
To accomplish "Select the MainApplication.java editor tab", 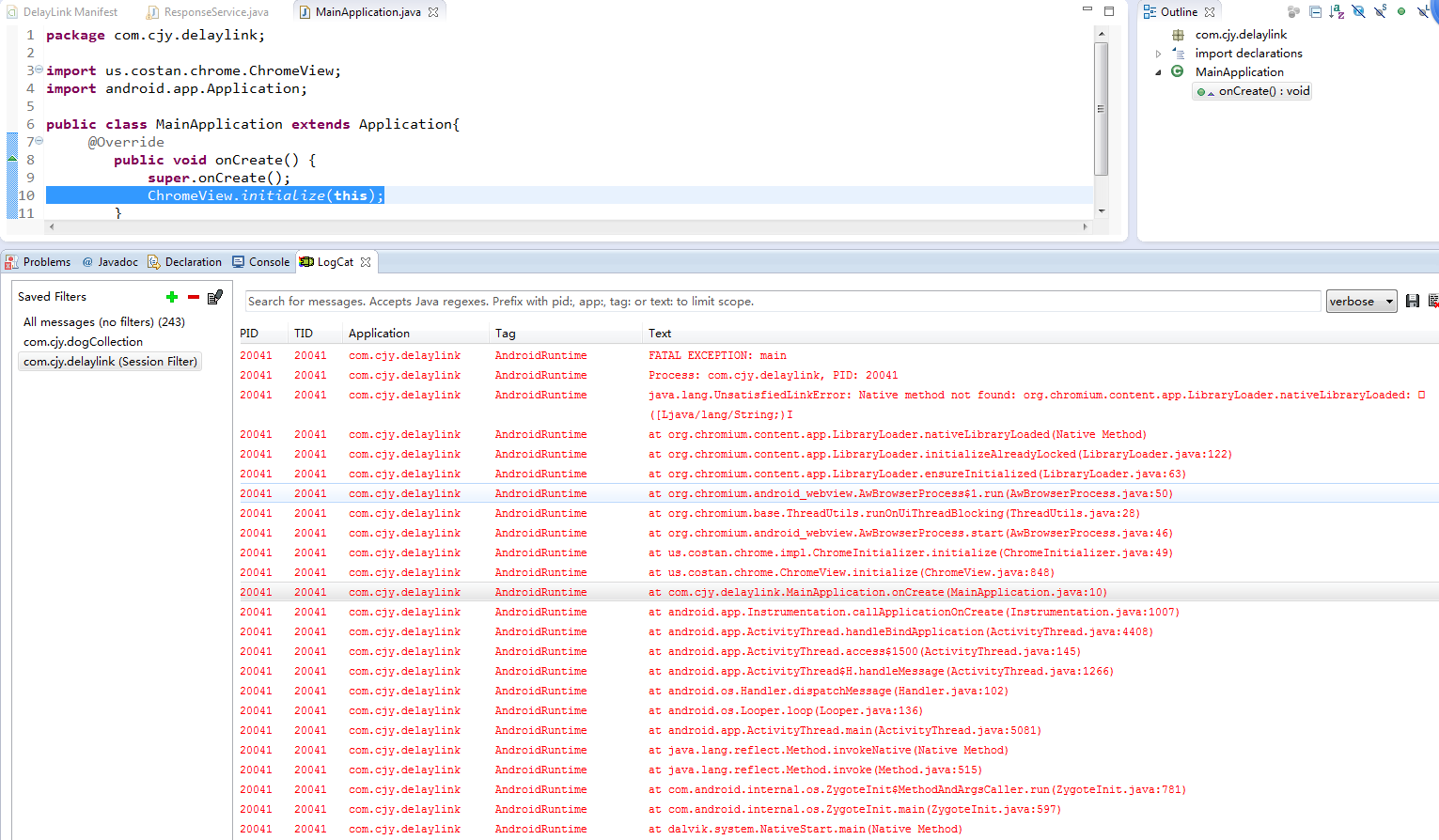I will (368, 12).
